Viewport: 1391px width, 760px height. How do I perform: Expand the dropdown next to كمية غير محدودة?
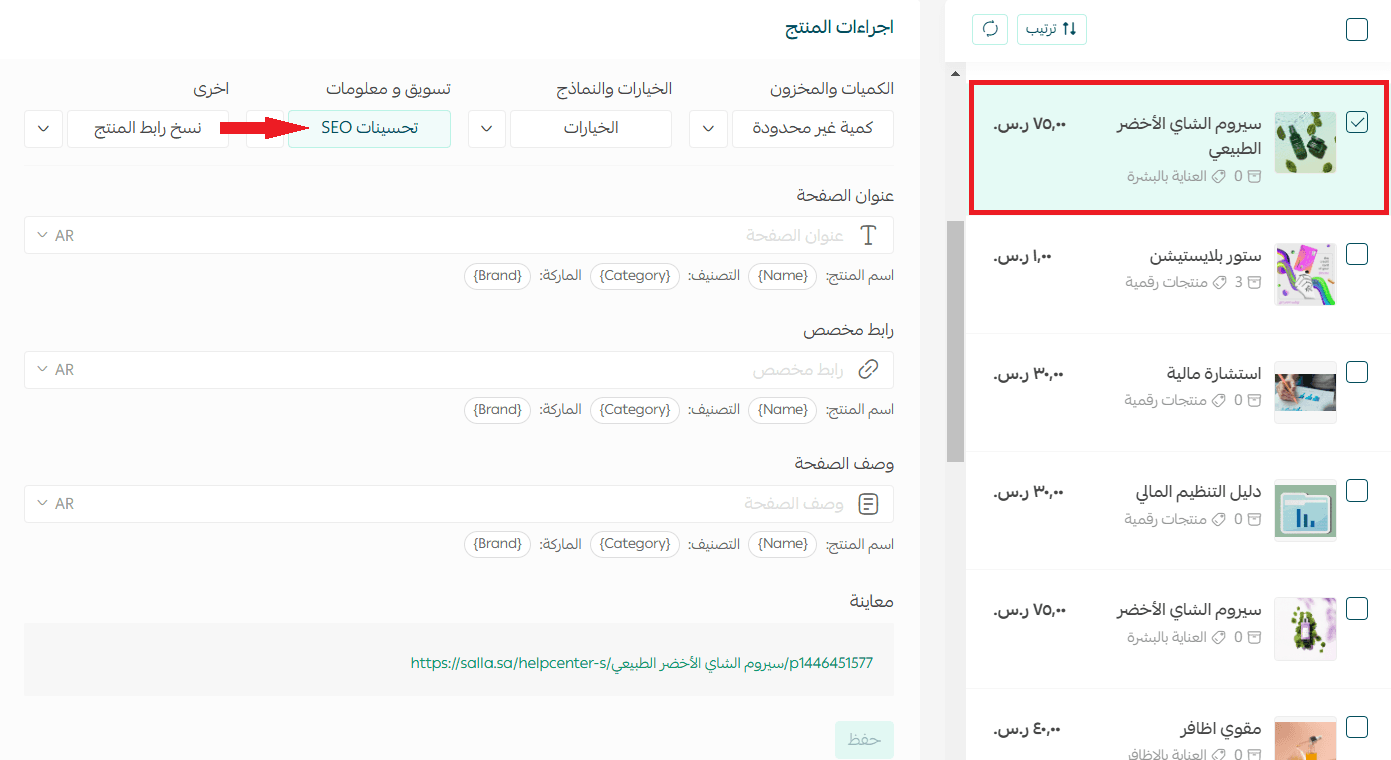pos(708,129)
